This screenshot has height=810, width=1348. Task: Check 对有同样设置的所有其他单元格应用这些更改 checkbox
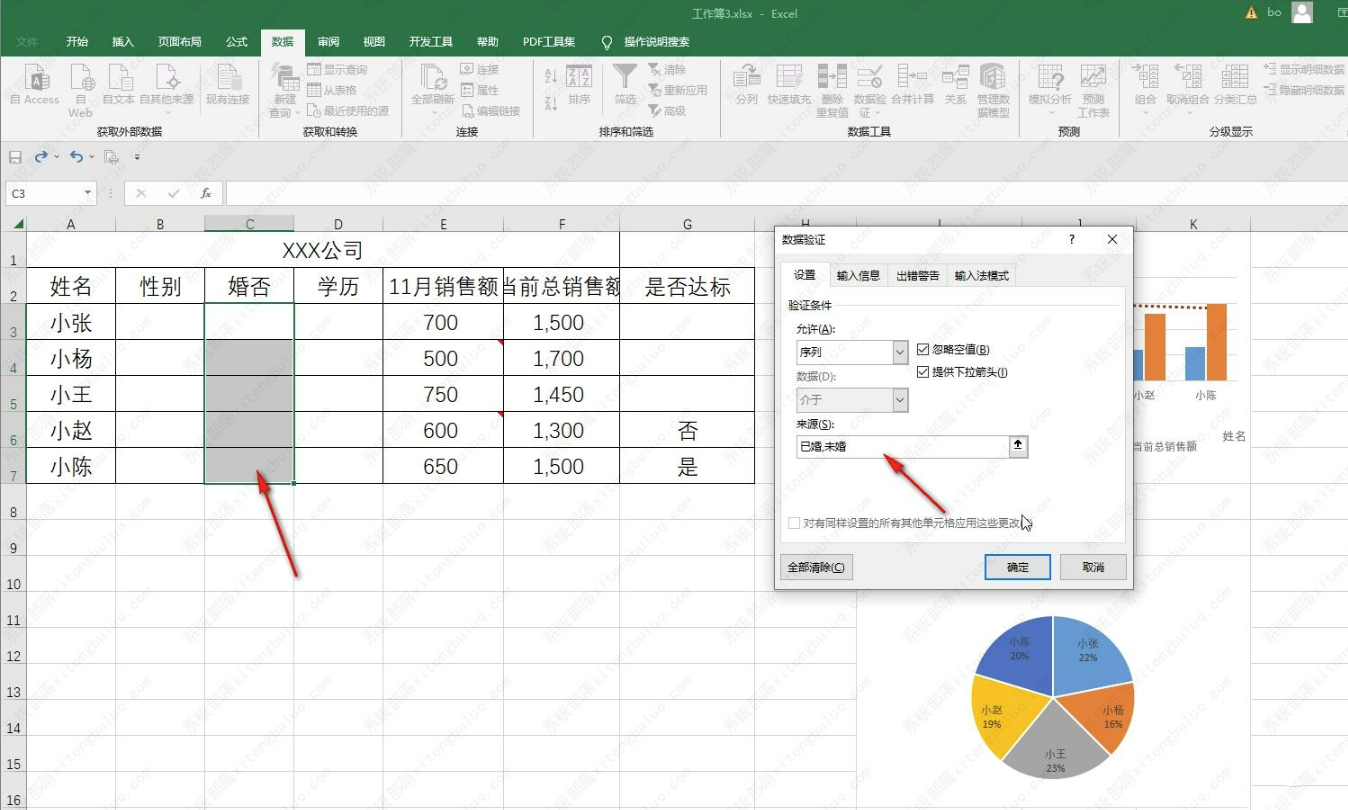(x=794, y=523)
